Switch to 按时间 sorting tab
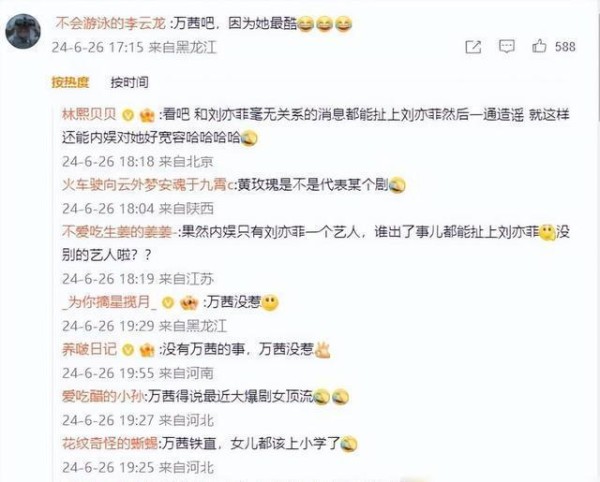The width and height of the screenshot is (600, 482). coord(129,82)
